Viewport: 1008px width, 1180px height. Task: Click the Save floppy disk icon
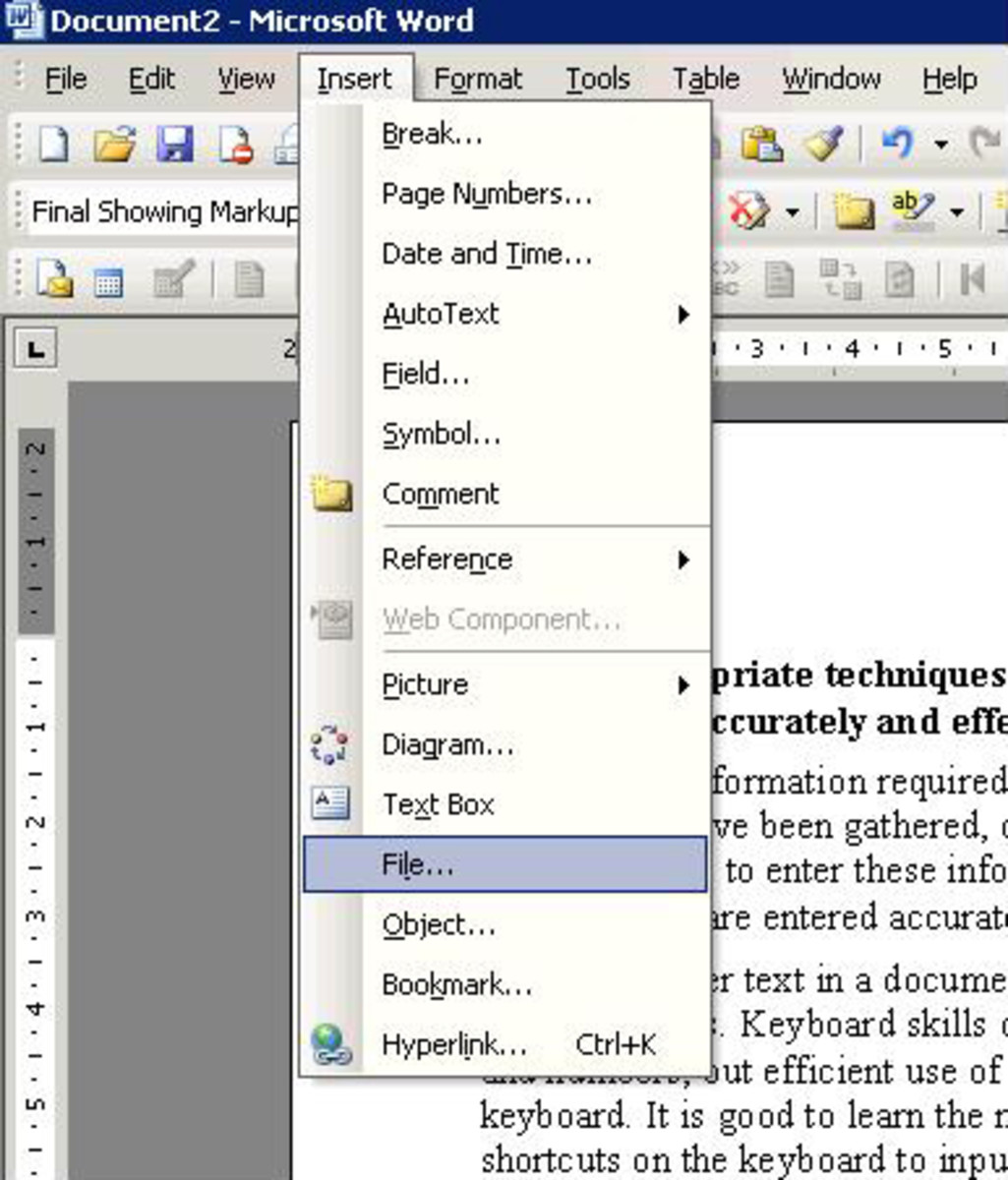[x=174, y=146]
